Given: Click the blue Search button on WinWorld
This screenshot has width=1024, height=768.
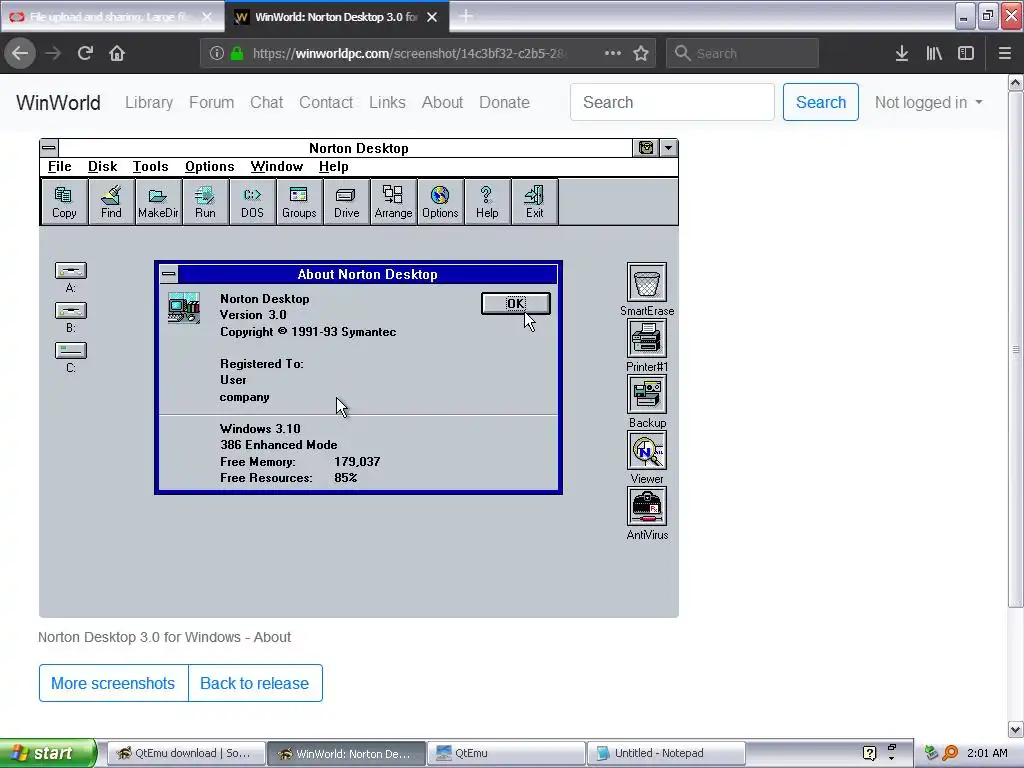Looking at the screenshot, I should (821, 103).
